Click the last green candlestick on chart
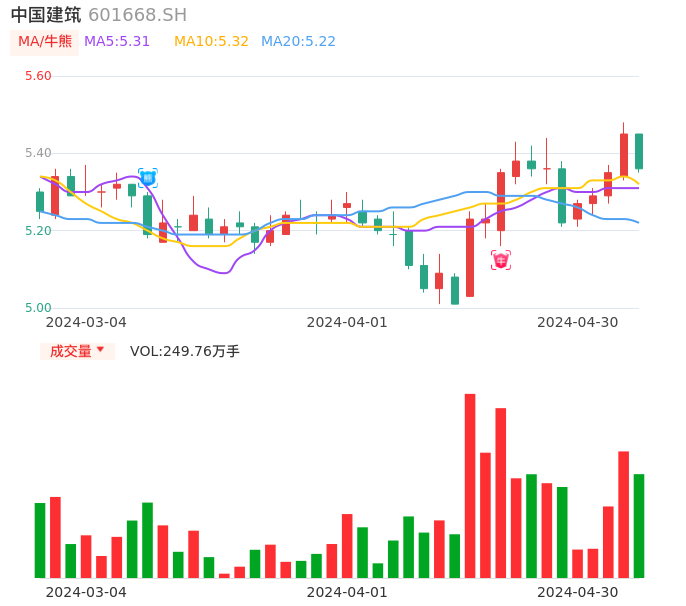The width and height of the screenshot is (686, 606). pos(639,152)
